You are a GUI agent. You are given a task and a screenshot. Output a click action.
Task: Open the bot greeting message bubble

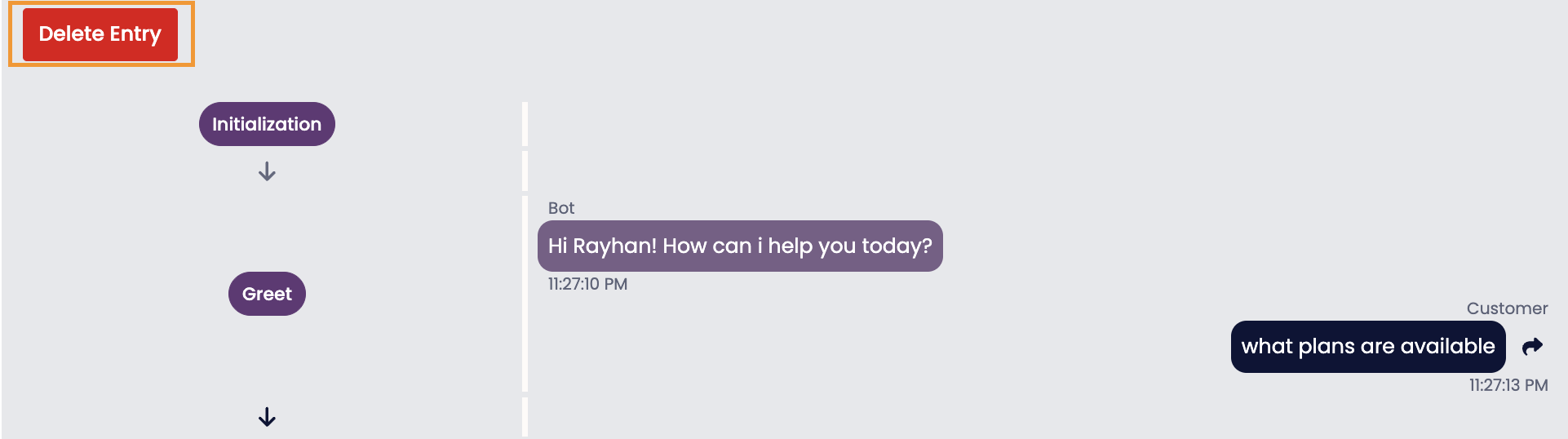(x=739, y=246)
